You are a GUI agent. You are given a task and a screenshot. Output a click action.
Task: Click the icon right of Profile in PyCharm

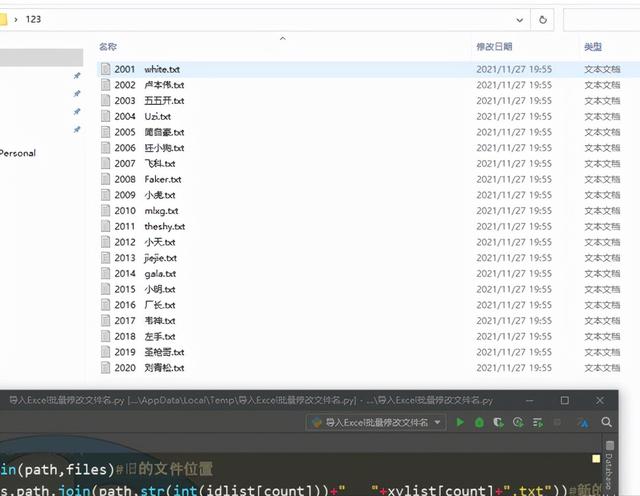tap(538, 422)
